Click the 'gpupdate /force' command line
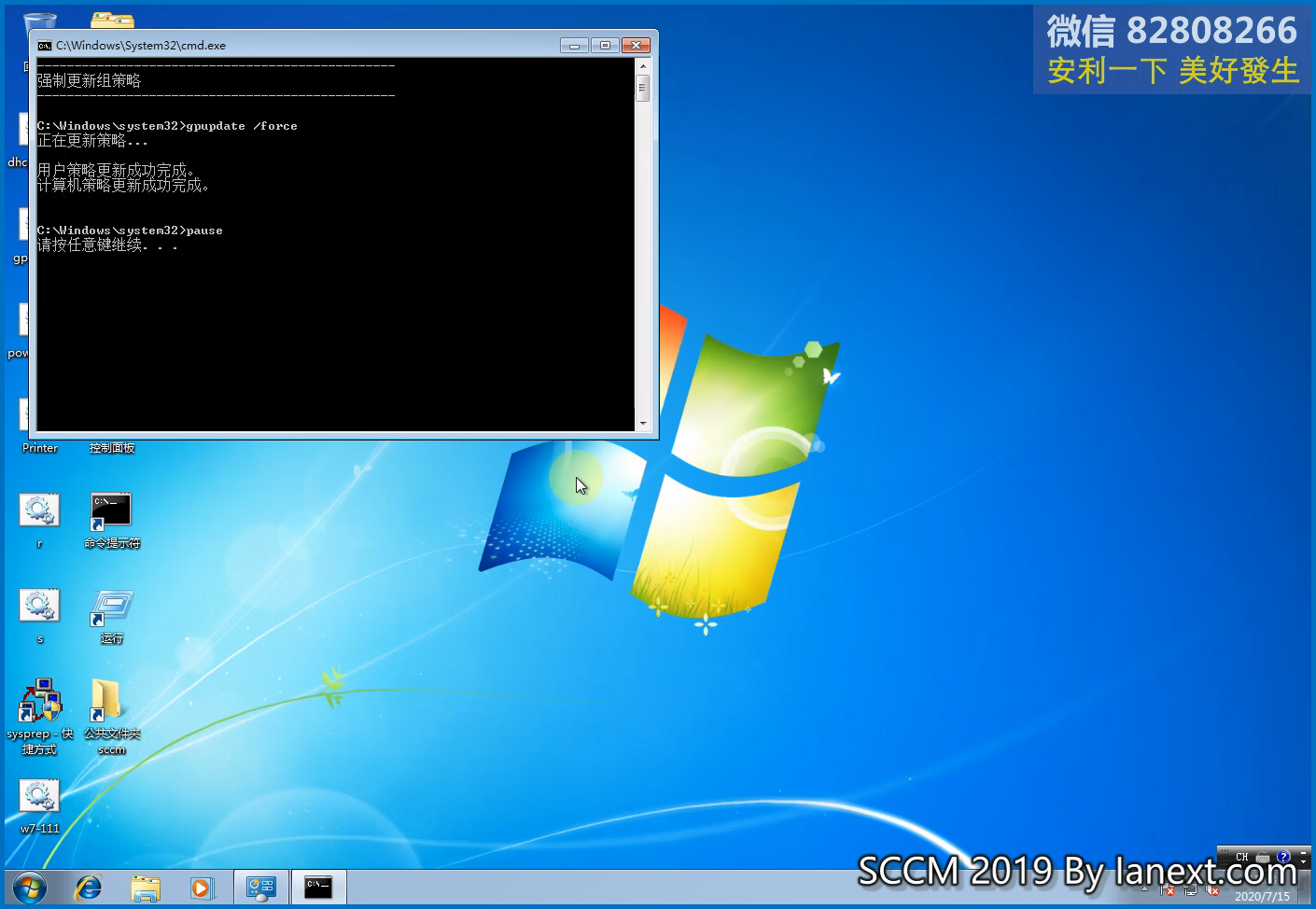1316x909 pixels. pos(167,126)
